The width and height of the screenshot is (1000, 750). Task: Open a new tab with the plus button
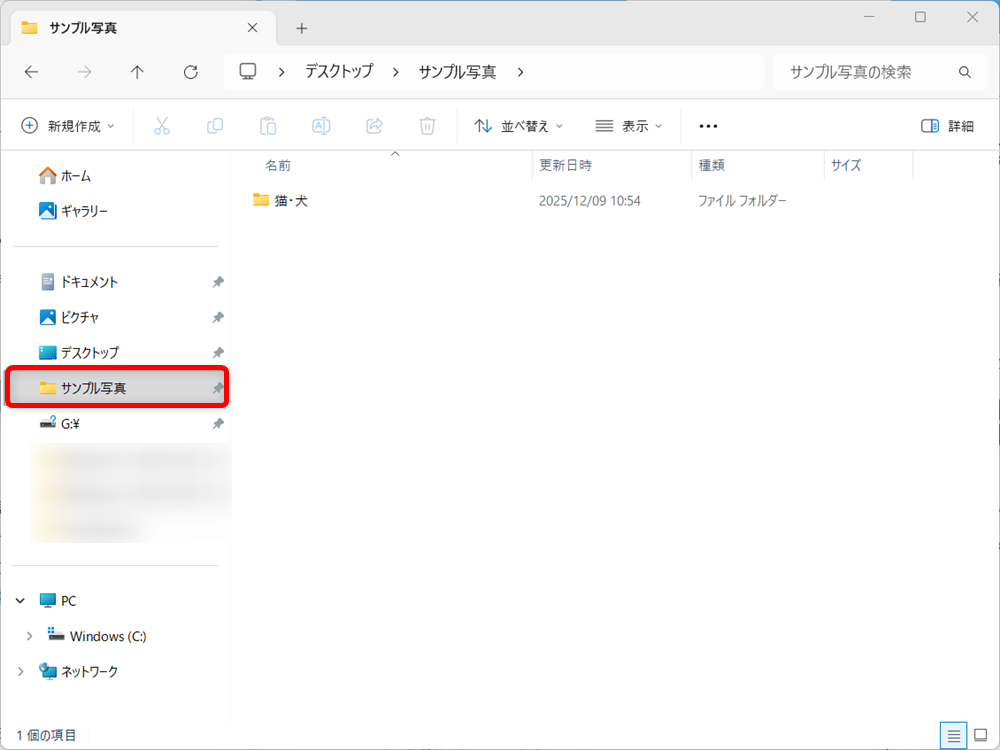click(x=301, y=29)
